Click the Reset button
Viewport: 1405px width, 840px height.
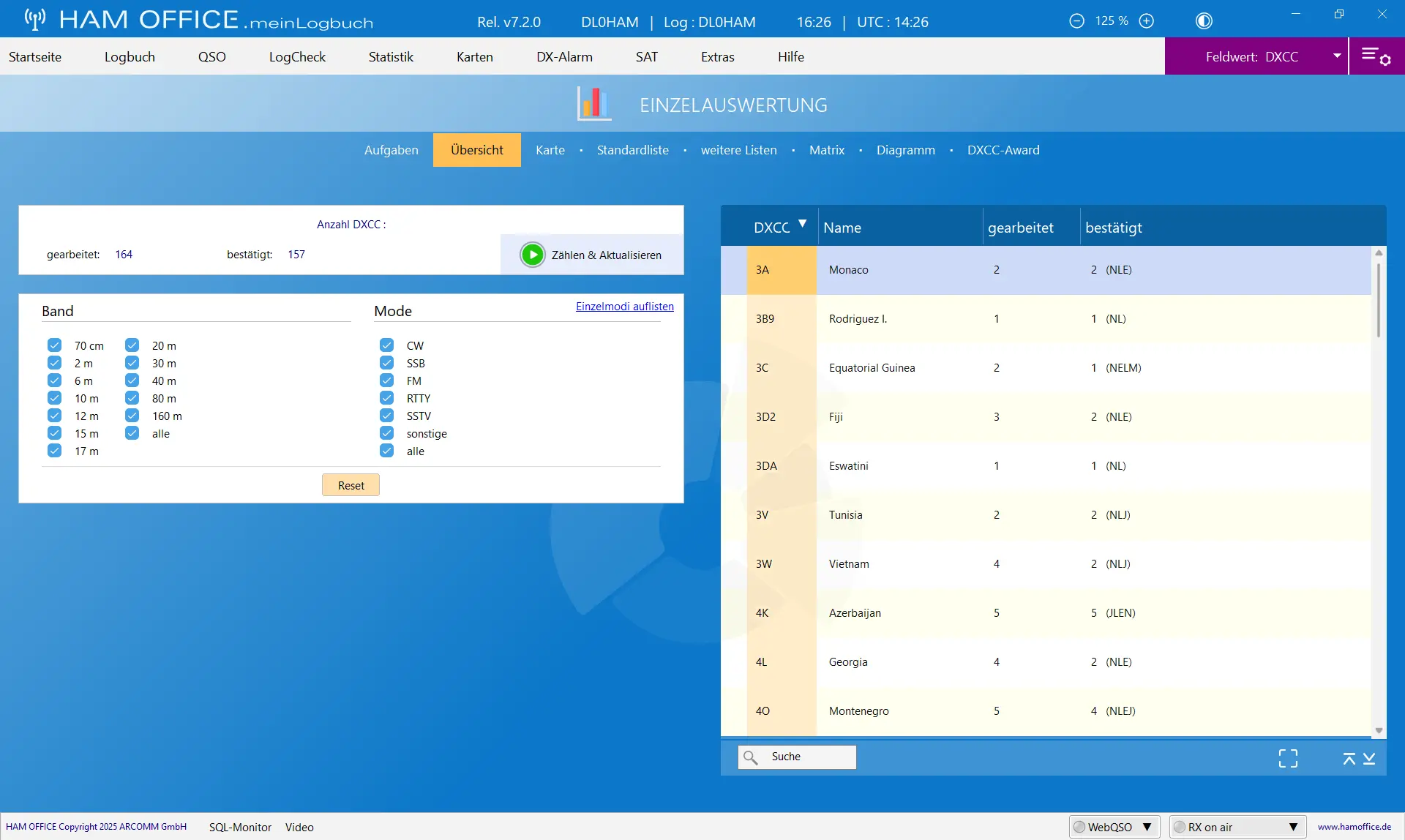[x=351, y=485]
